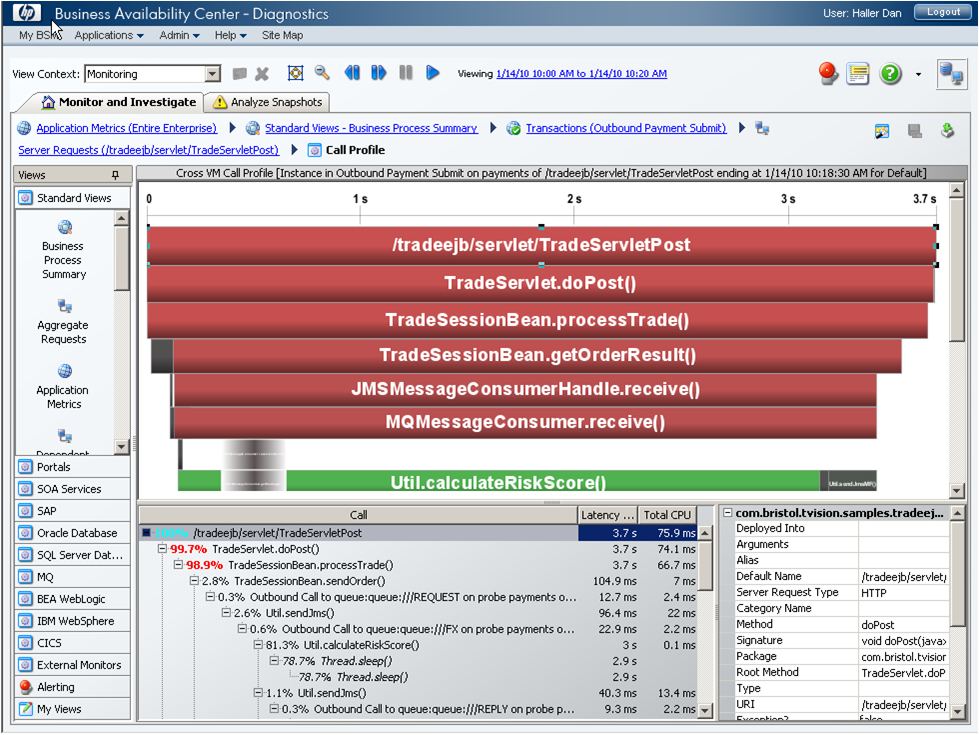Go to Site Map

pos(282,35)
